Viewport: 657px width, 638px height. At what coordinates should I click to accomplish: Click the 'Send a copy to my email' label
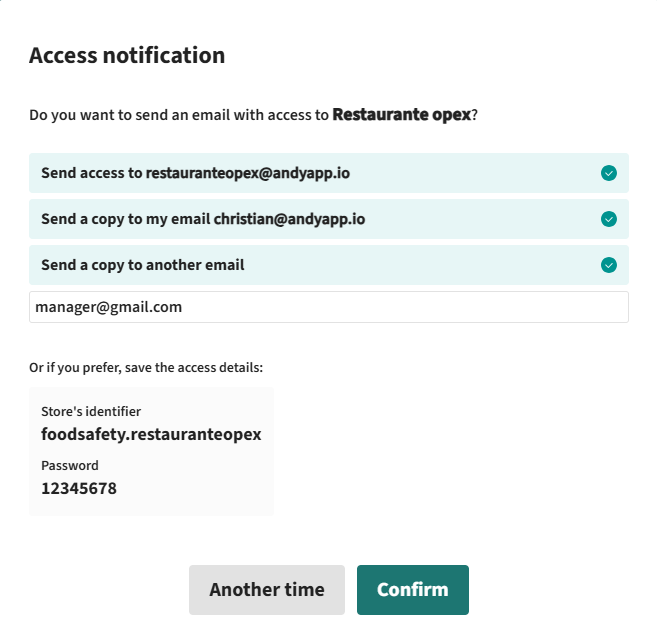click(125, 219)
